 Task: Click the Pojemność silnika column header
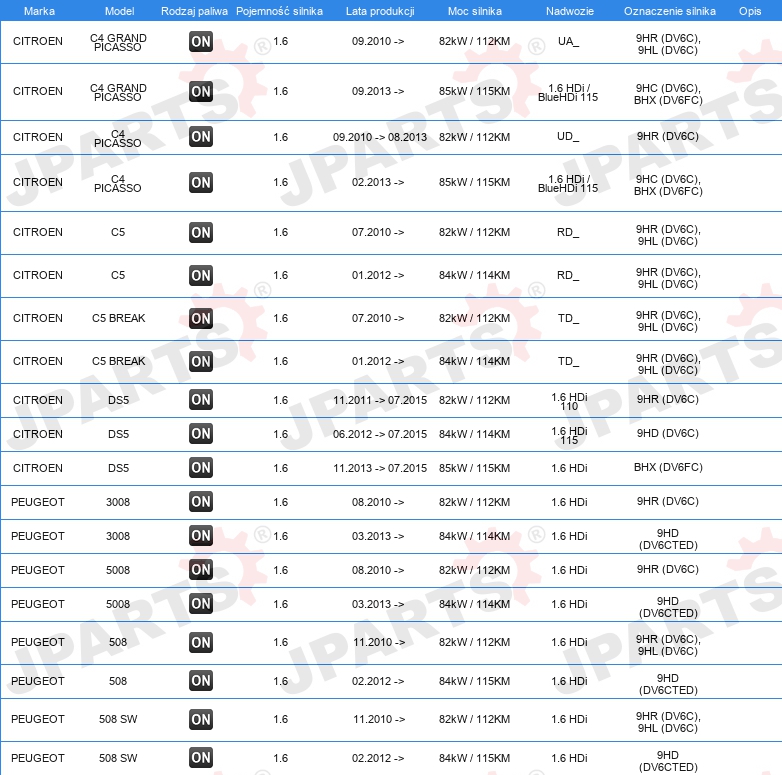(x=279, y=11)
